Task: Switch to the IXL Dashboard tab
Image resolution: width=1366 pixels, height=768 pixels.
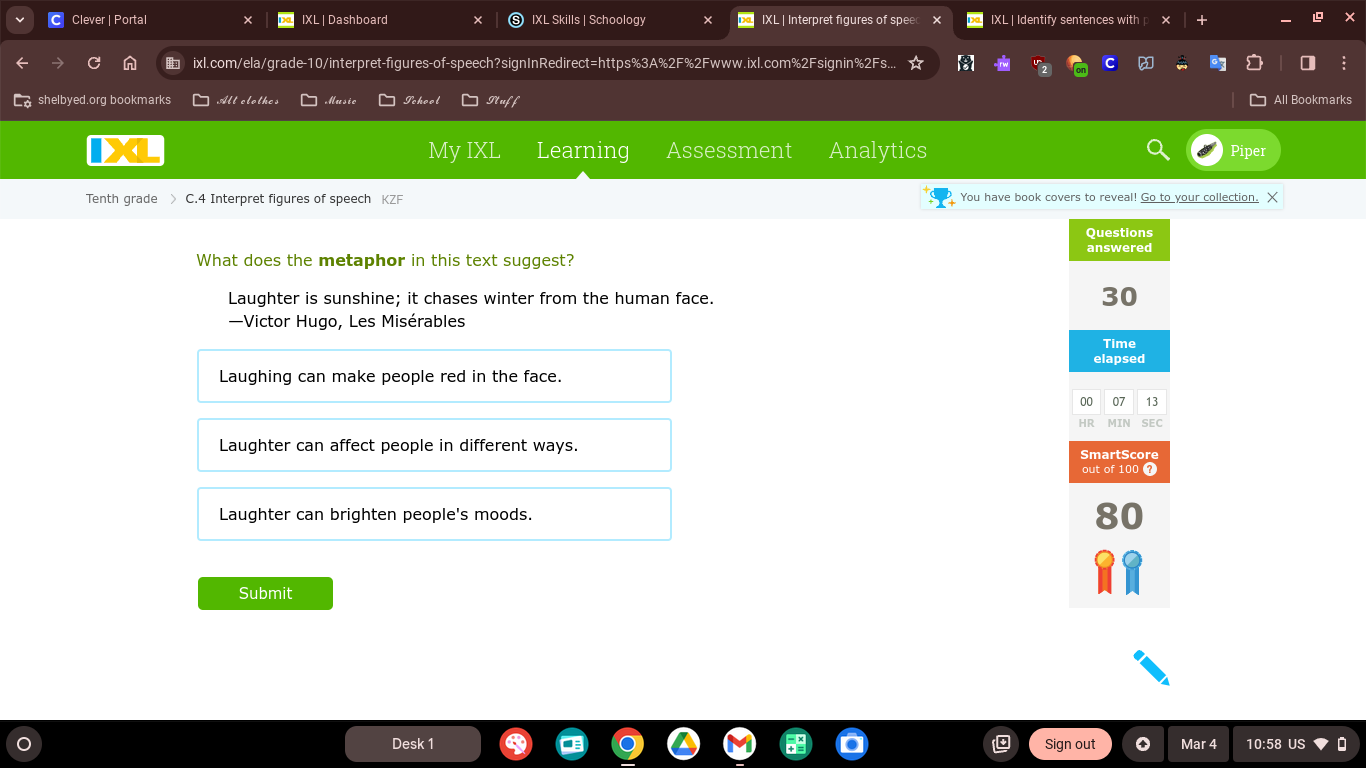Action: coord(369,20)
